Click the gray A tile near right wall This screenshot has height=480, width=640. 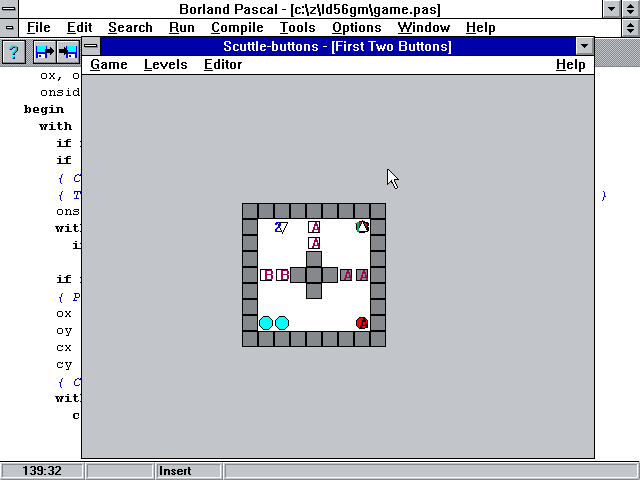click(x=362, y=275)
